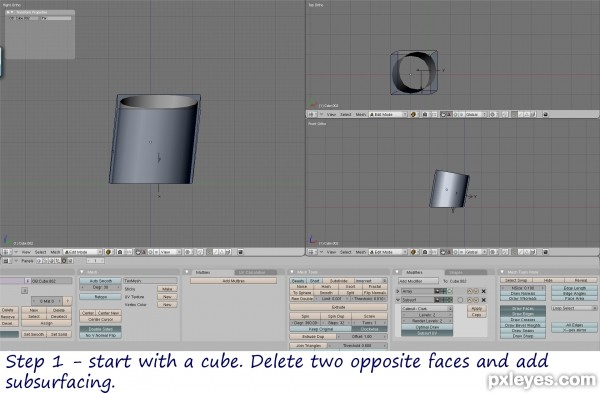The width and height of the screenshot is (600, 393).
Task: Click the current frame number field
Action: pos(95,261)
